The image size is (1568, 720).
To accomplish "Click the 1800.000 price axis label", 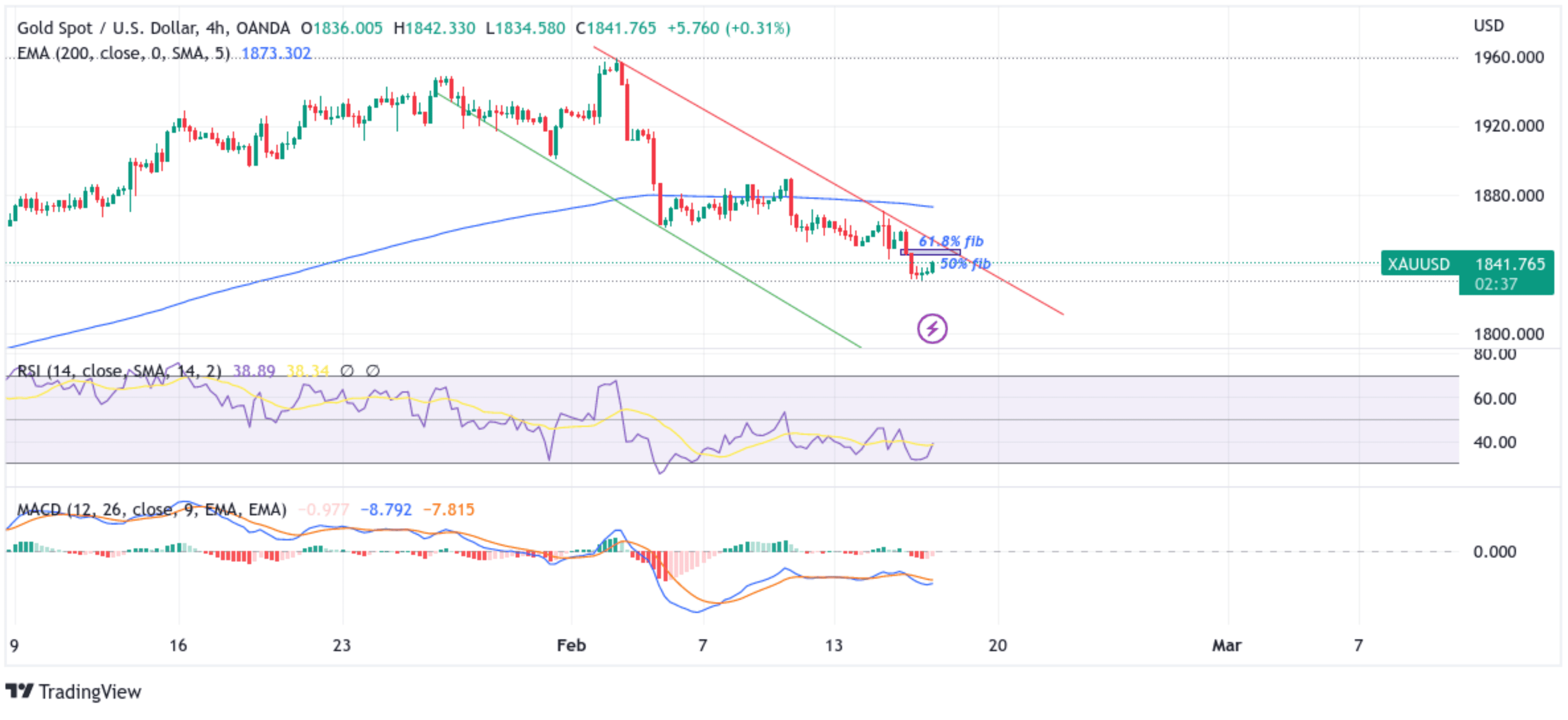I will [1508, 334].
